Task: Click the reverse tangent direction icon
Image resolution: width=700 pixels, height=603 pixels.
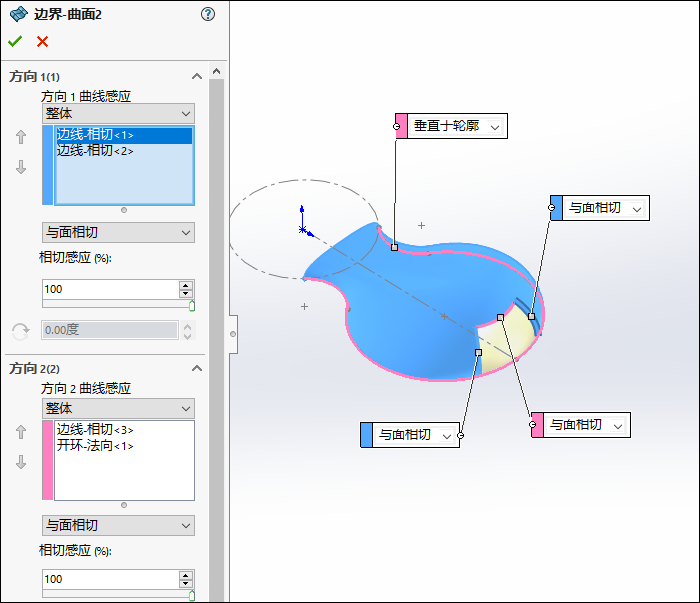Action: [20, 331]
